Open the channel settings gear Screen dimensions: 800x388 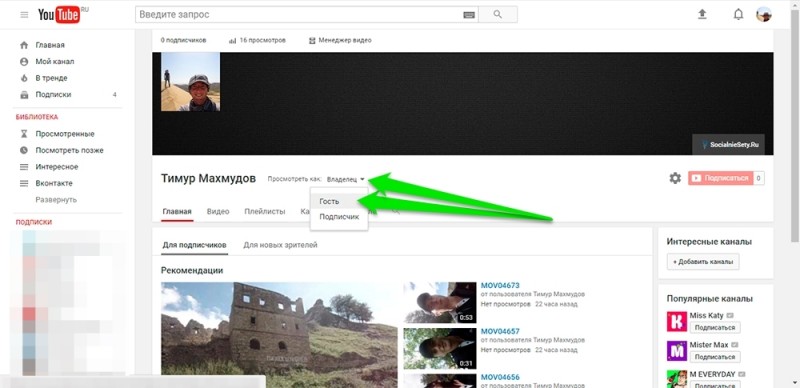675,178
